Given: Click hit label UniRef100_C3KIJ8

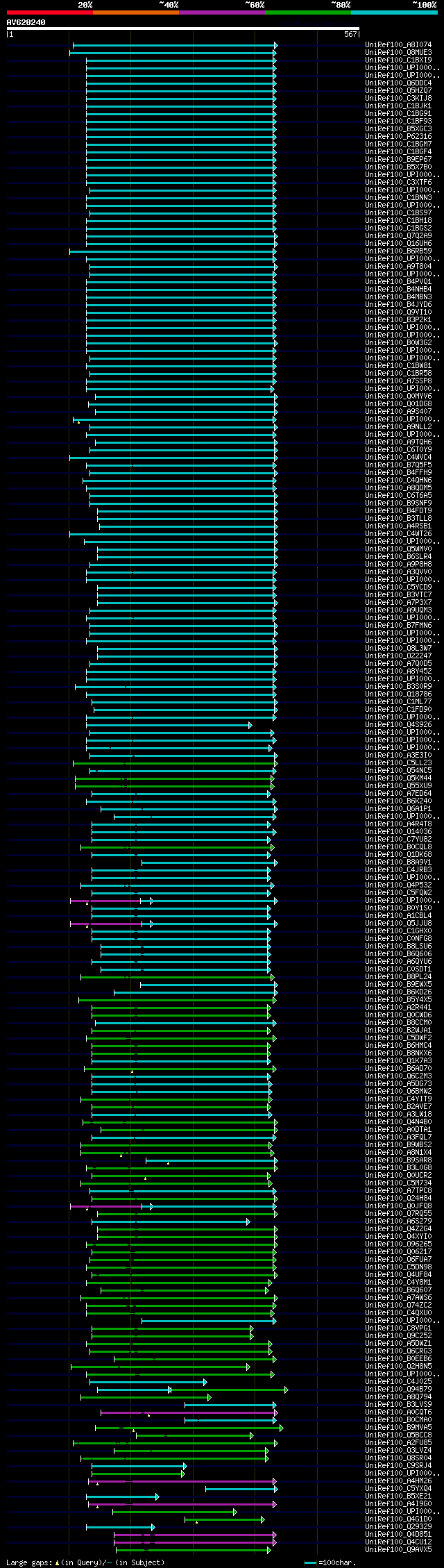Looking at the screenshot, I should 398,98.
